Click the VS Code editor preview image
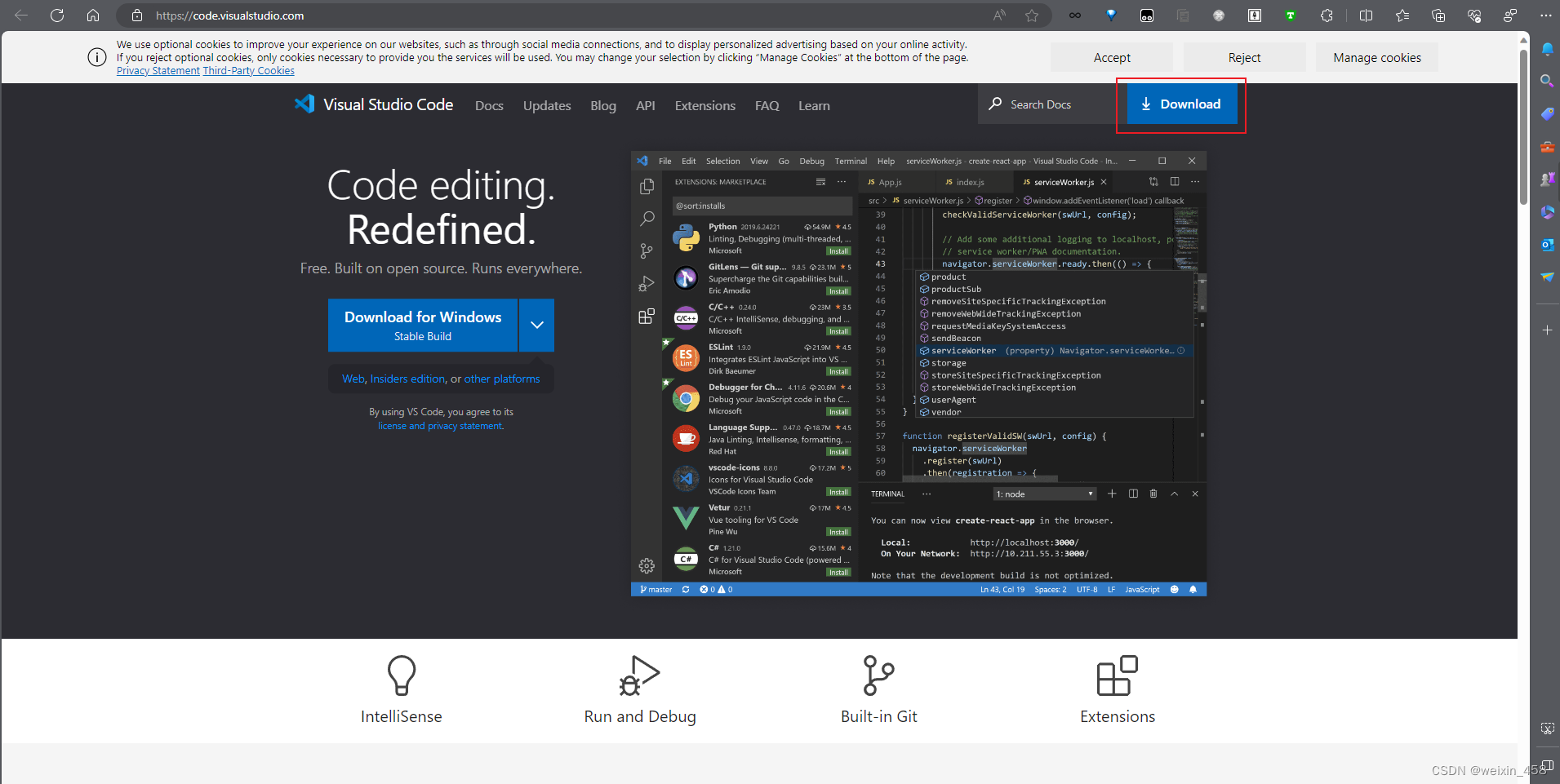Viewport: 1560px width, 784px height. point(918,374)
